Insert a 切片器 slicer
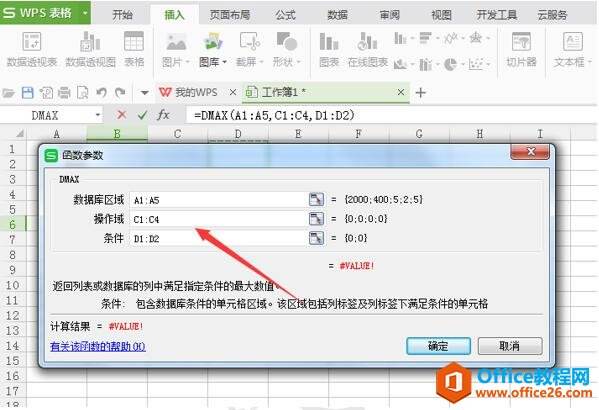 [x=521, y=49]
